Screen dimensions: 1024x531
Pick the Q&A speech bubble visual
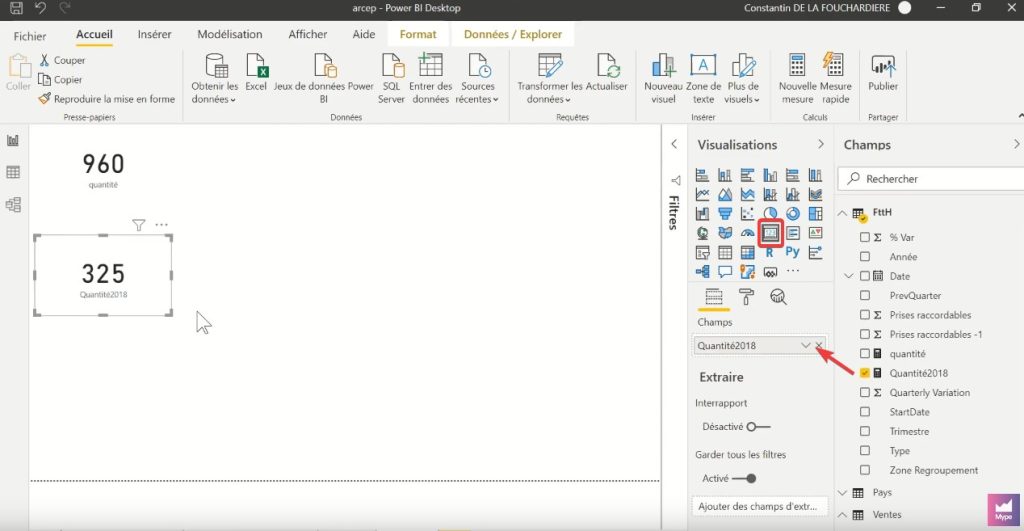click(725, 272)
